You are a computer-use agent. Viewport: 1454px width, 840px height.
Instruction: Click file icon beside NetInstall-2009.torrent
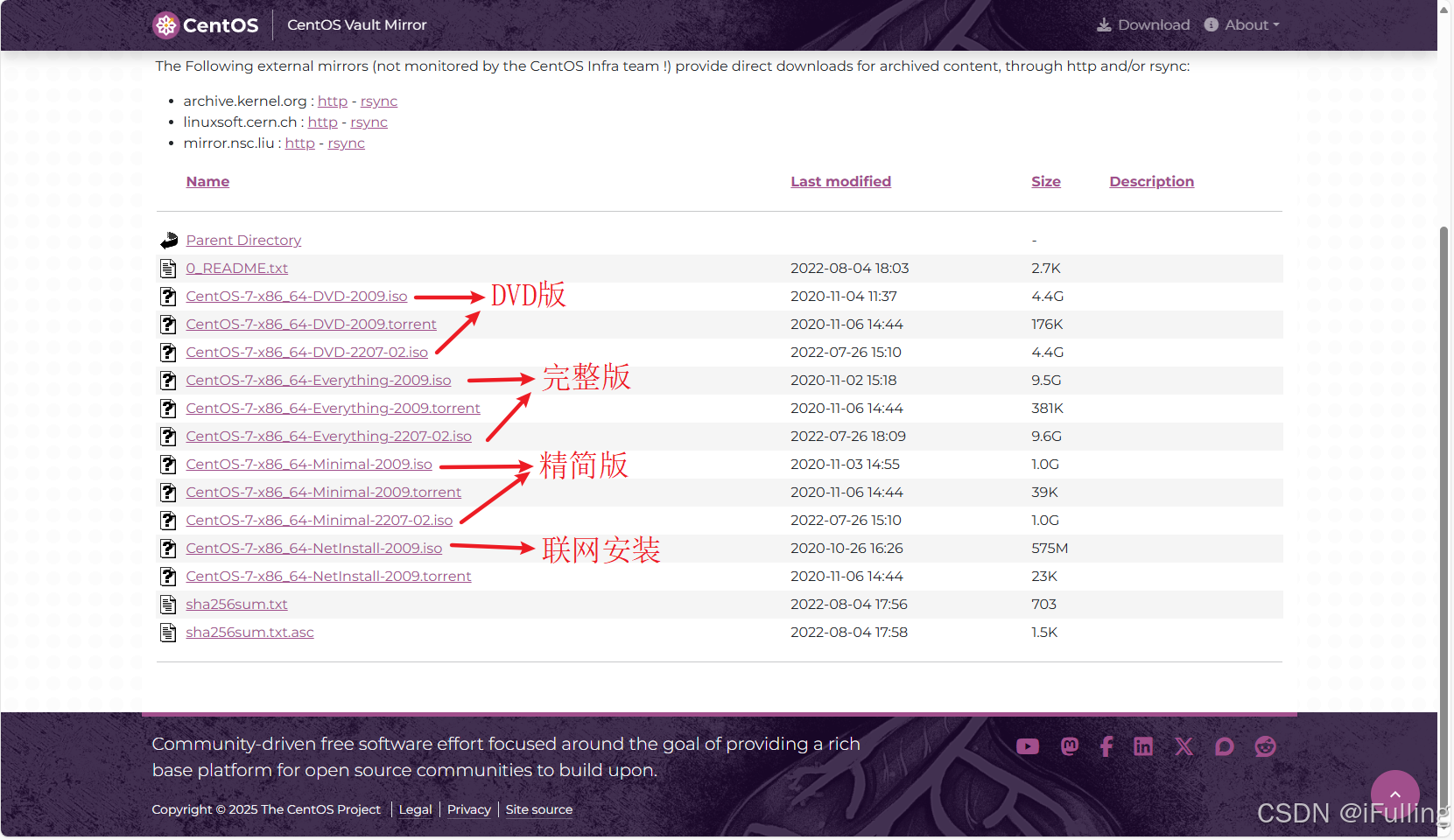click(x=169, y=577)
